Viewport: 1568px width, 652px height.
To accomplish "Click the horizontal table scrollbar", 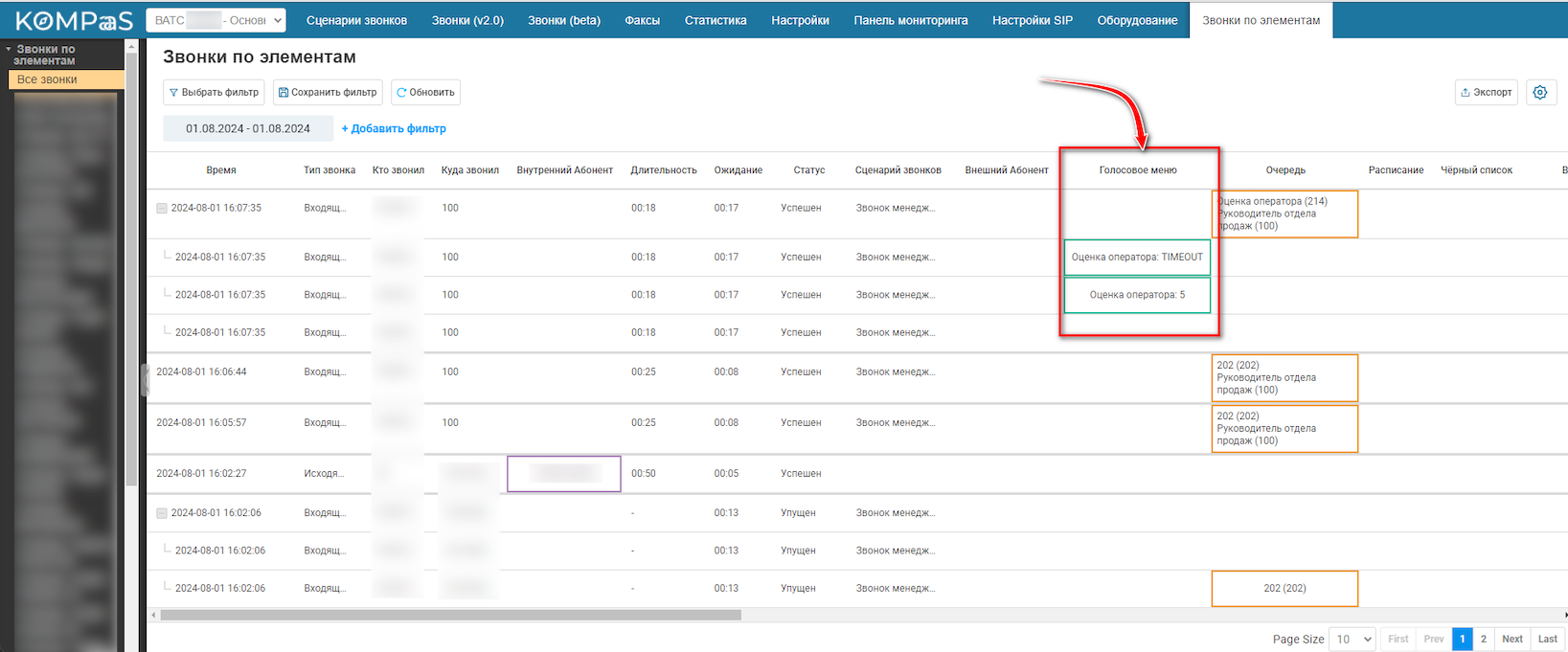I will [450, 615].
